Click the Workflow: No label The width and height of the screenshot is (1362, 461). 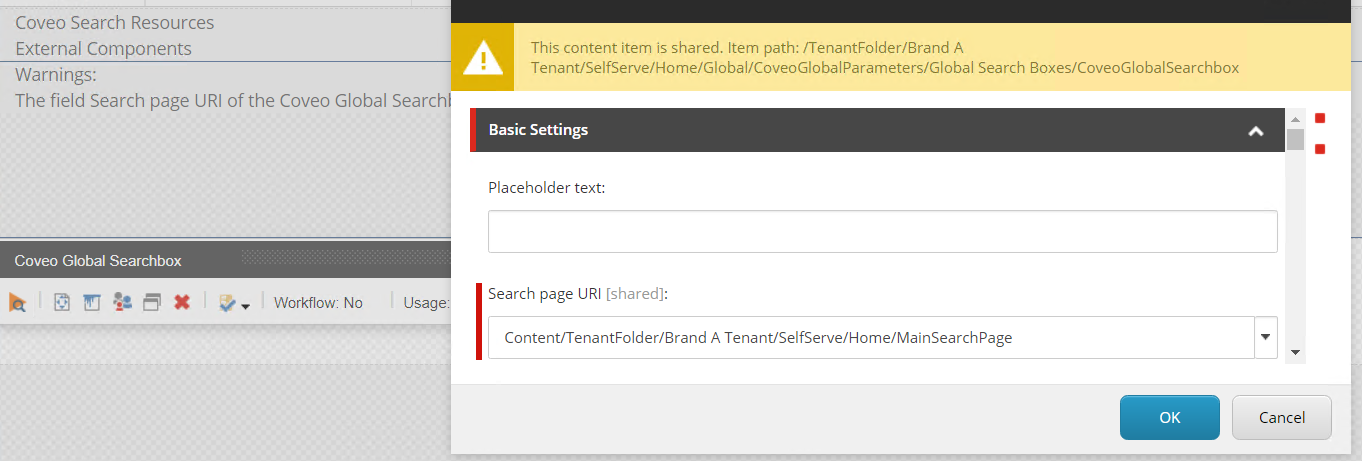coord(318,302)
